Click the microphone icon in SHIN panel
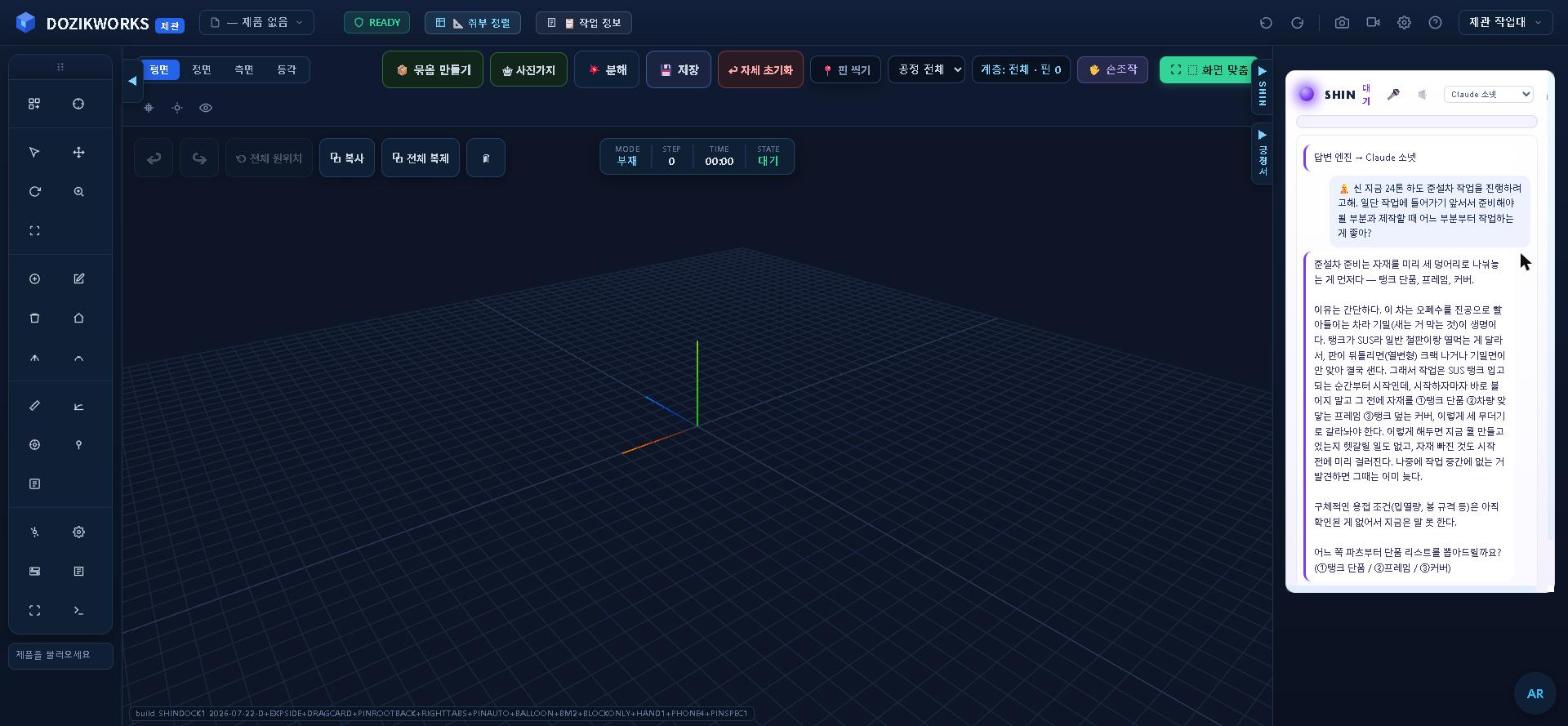The image size is (1568, 726). click(1393, 94)
